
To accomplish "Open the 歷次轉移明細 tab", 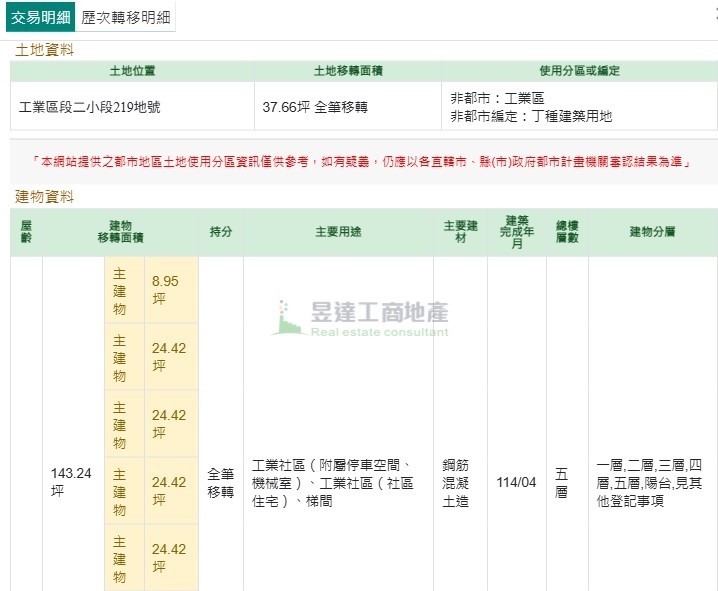I will coord(125,18).
